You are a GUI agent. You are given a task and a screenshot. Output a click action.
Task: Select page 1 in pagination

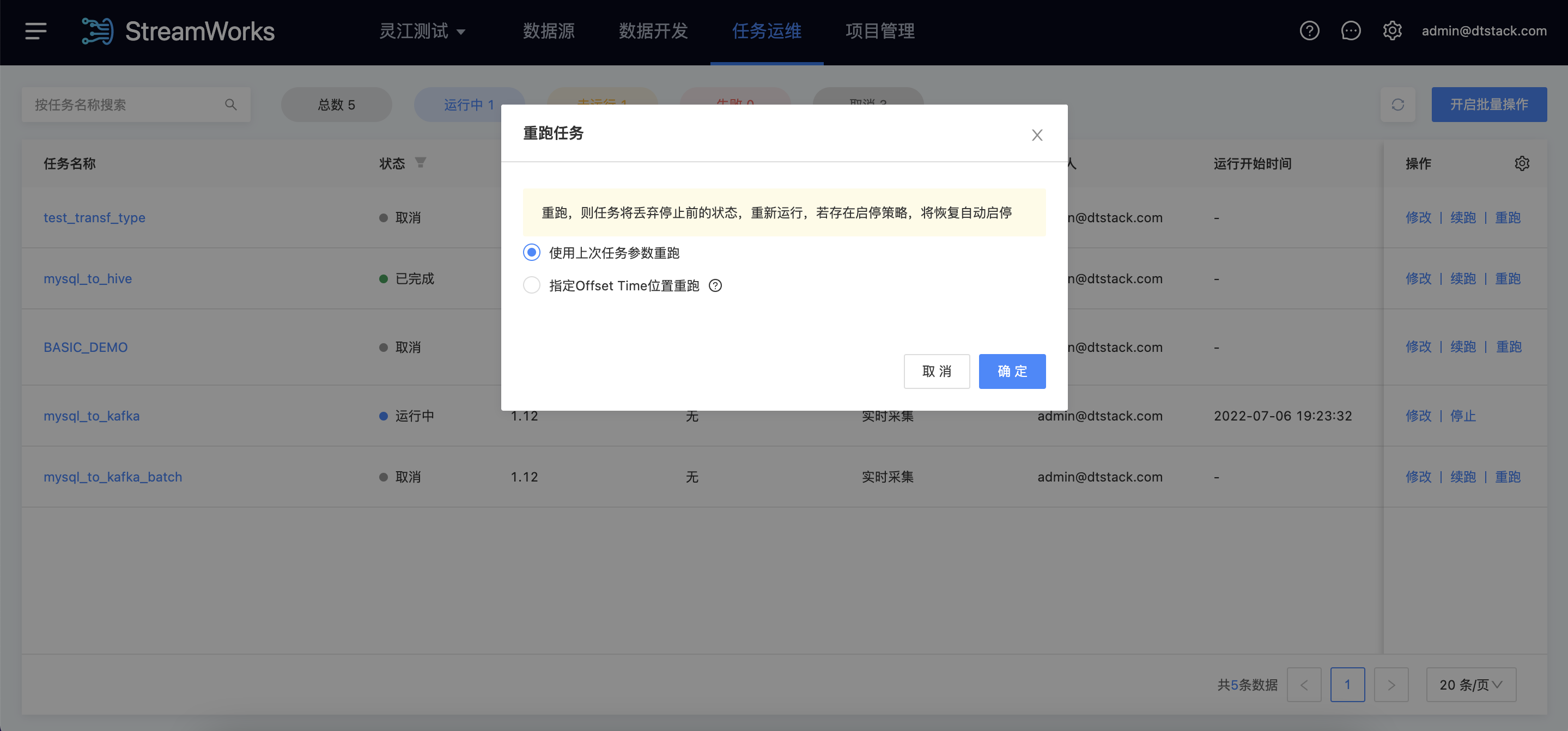point(1347,685)
